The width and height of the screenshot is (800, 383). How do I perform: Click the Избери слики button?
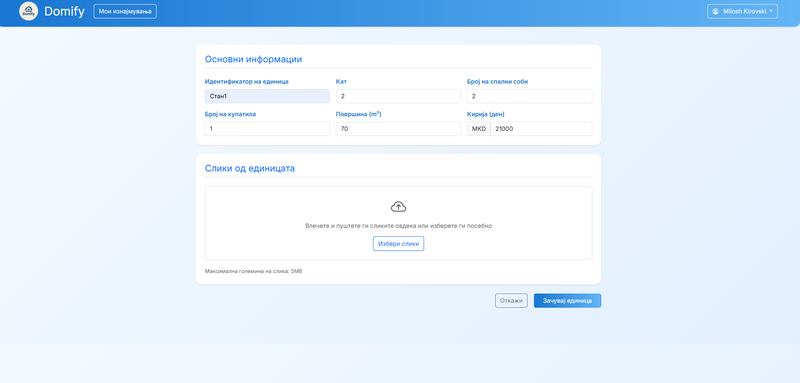[398, 244]
